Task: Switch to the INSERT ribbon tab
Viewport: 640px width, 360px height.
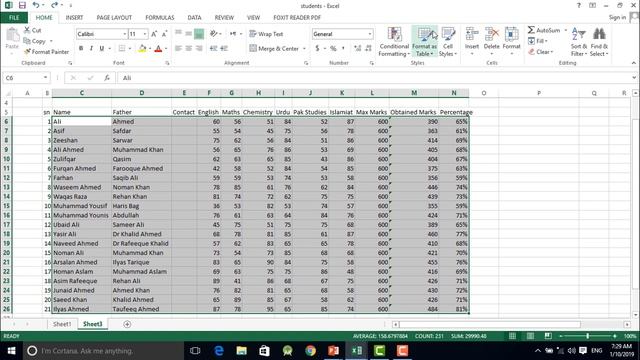Action: (x=74, y=18)
